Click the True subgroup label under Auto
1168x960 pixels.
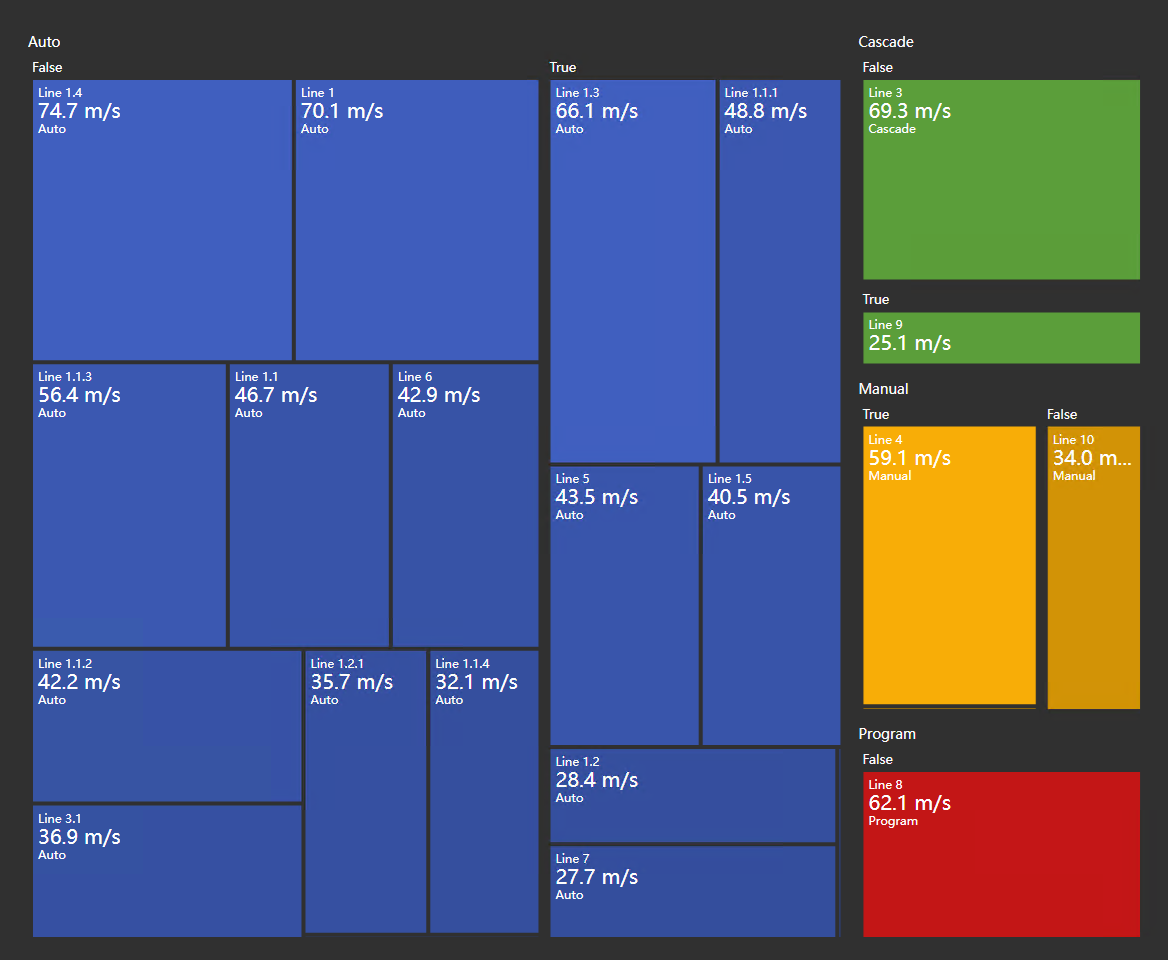pyautogui.click(x=563, y=67)
